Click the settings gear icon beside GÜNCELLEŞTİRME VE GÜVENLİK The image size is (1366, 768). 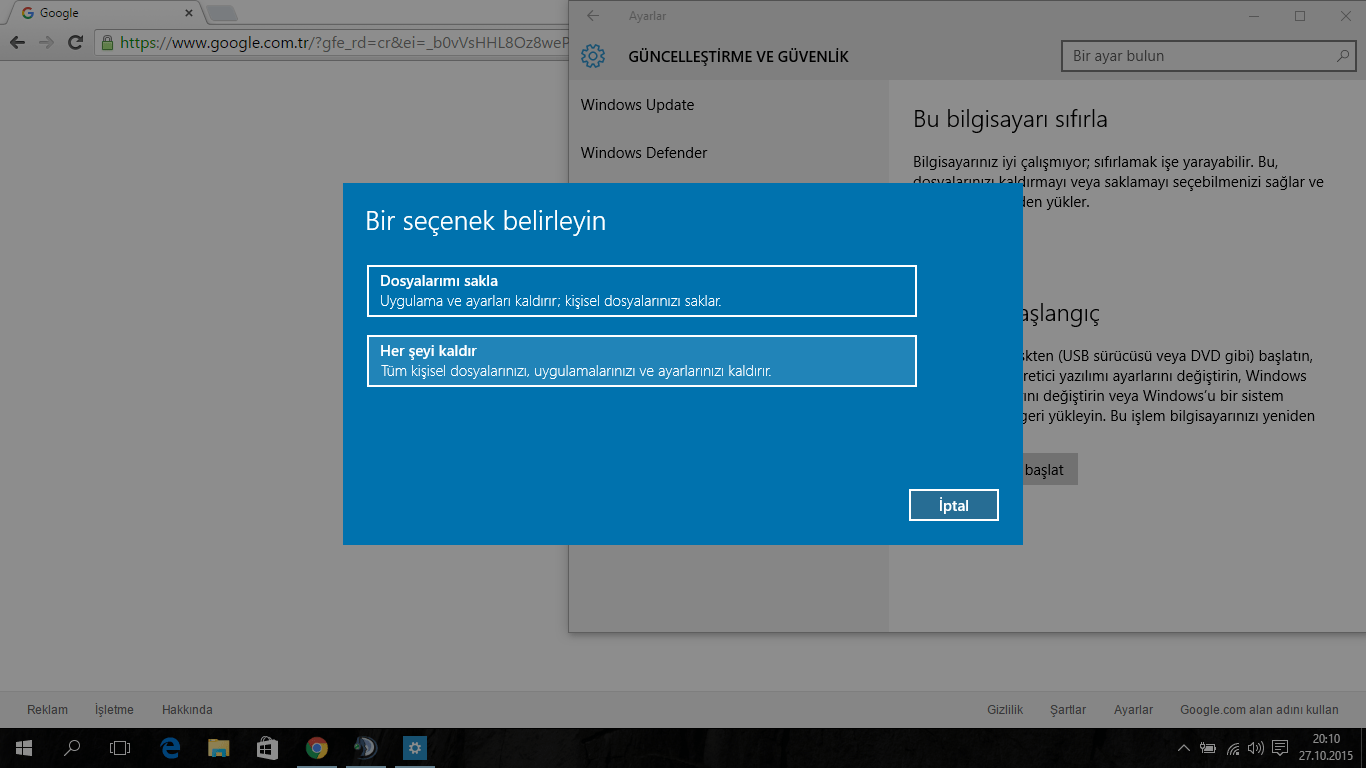pyautogui.click(x=593, y=56)
